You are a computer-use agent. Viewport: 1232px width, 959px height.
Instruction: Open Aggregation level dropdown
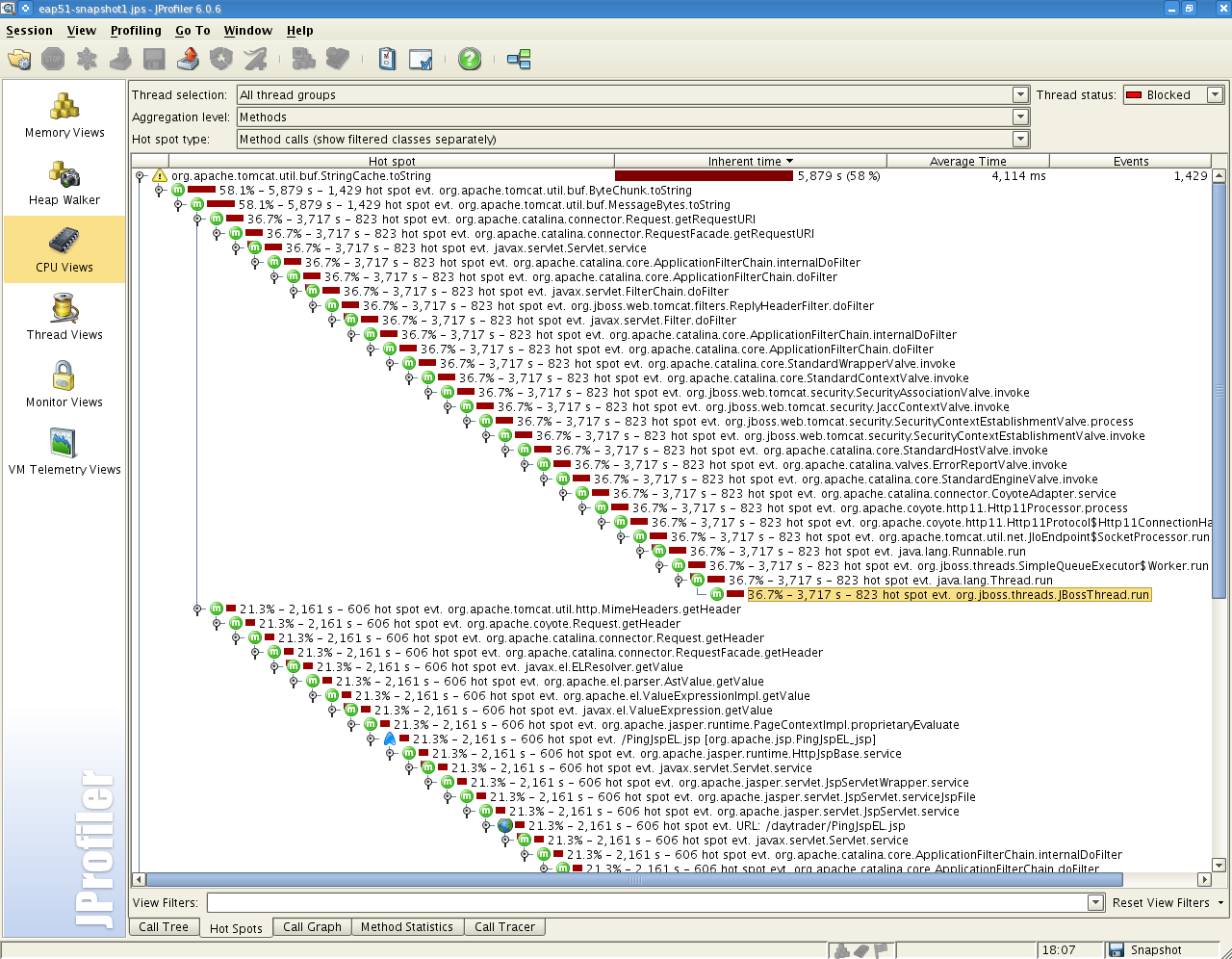click(x=1020, y=117)
